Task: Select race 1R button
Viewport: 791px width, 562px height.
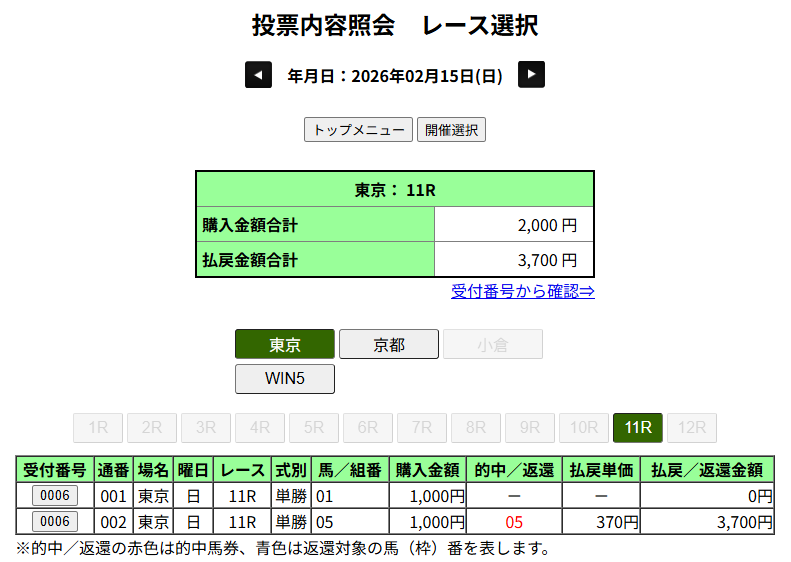Action: [x=98, y=428]
